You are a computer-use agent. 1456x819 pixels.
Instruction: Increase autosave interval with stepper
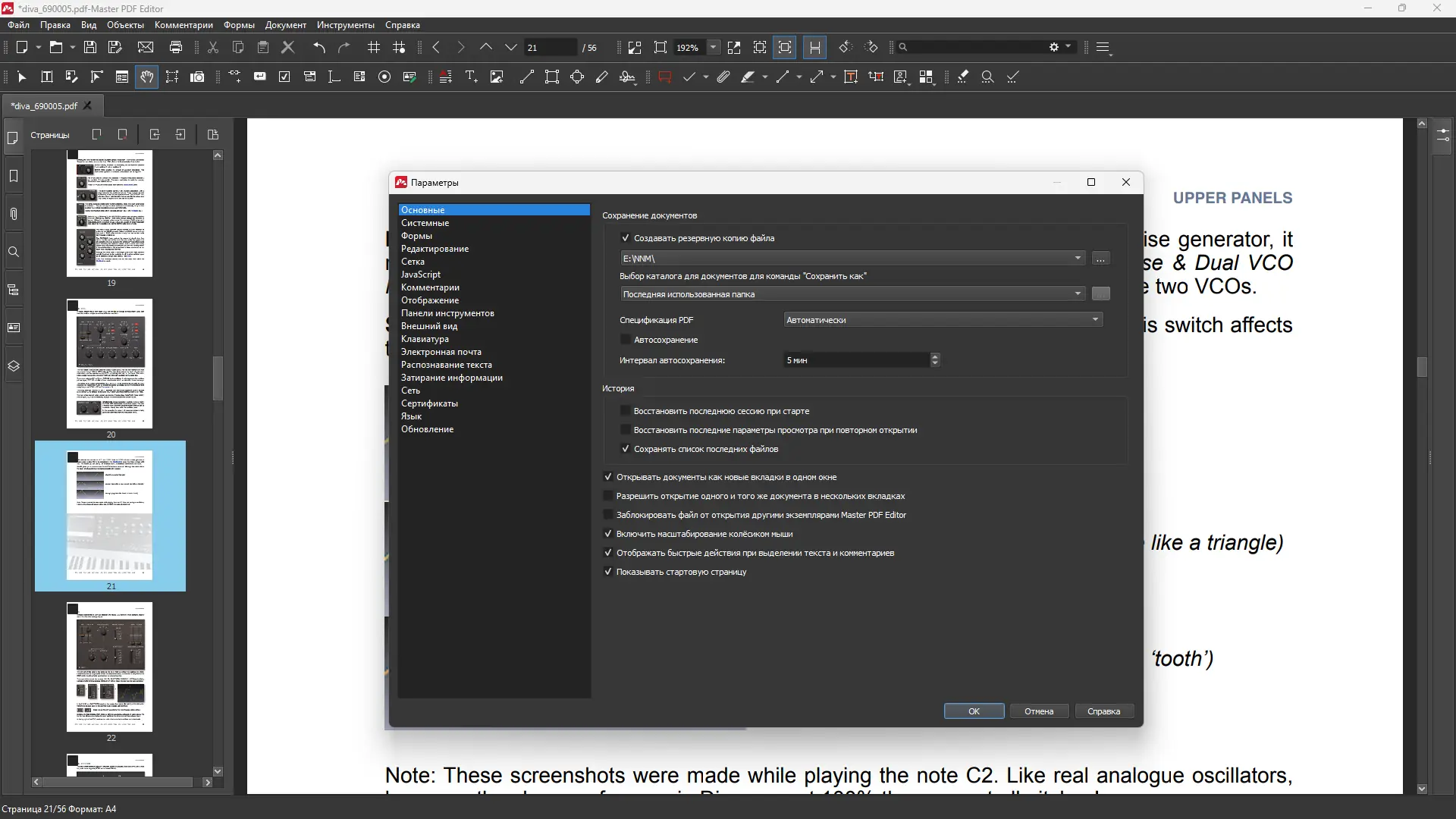(x=935, y=356)
